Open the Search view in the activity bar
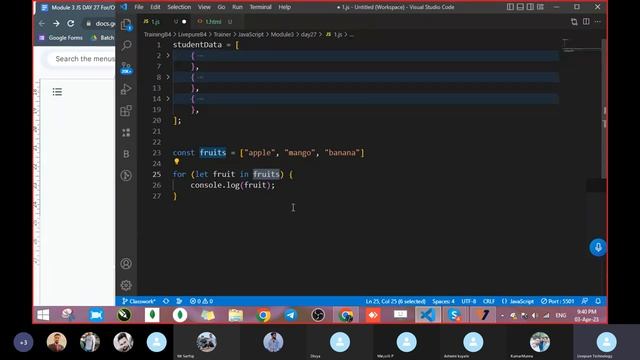This screenshot has width=640, height=360. 127,45
